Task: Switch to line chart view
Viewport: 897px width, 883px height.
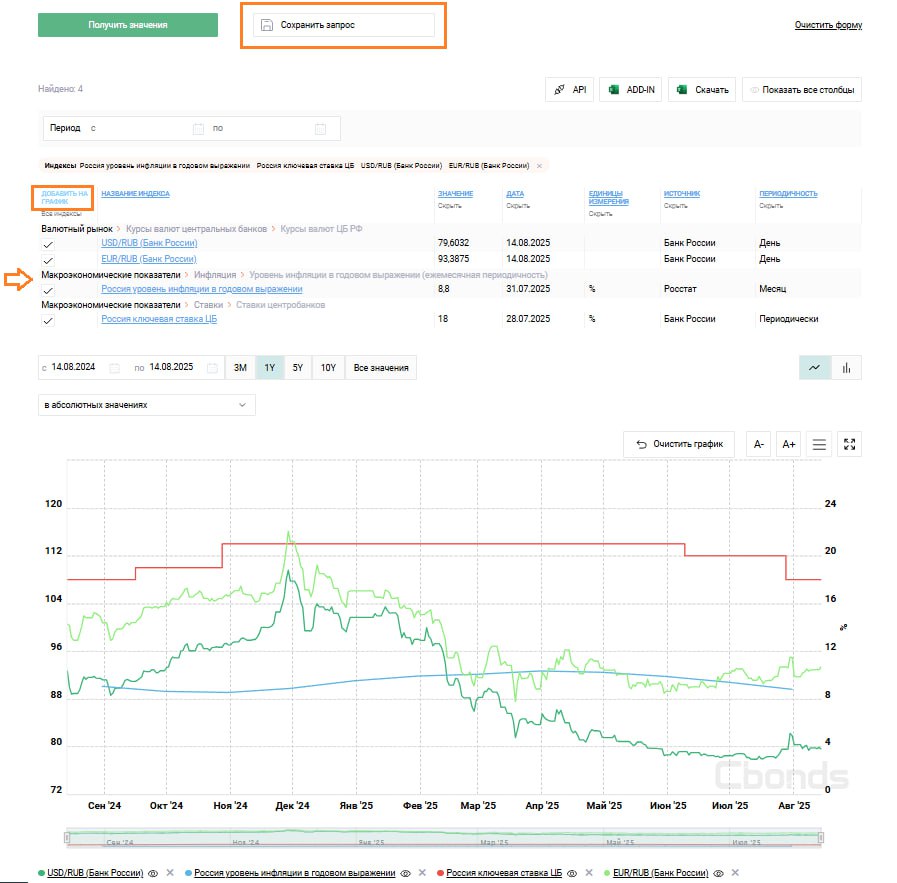Action: point(815,368)
